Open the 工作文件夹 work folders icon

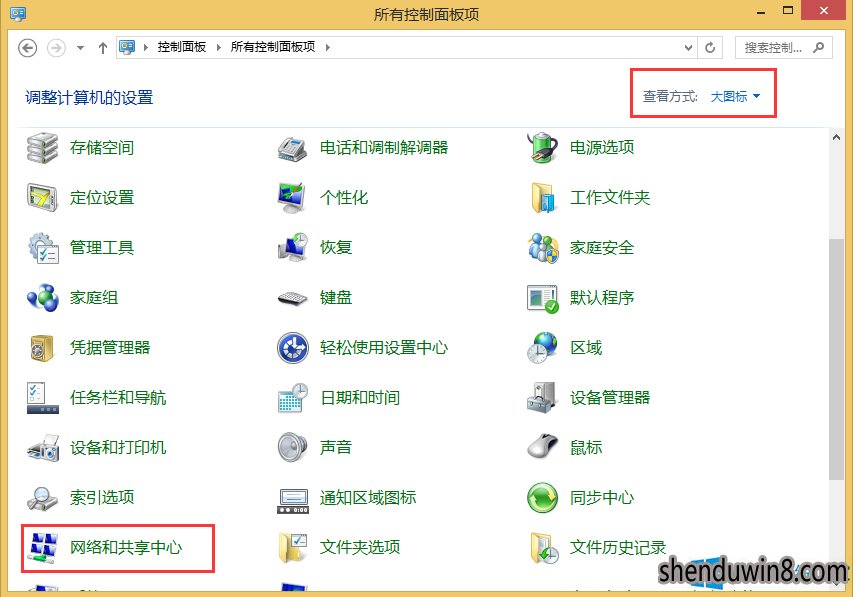point(542,198)
